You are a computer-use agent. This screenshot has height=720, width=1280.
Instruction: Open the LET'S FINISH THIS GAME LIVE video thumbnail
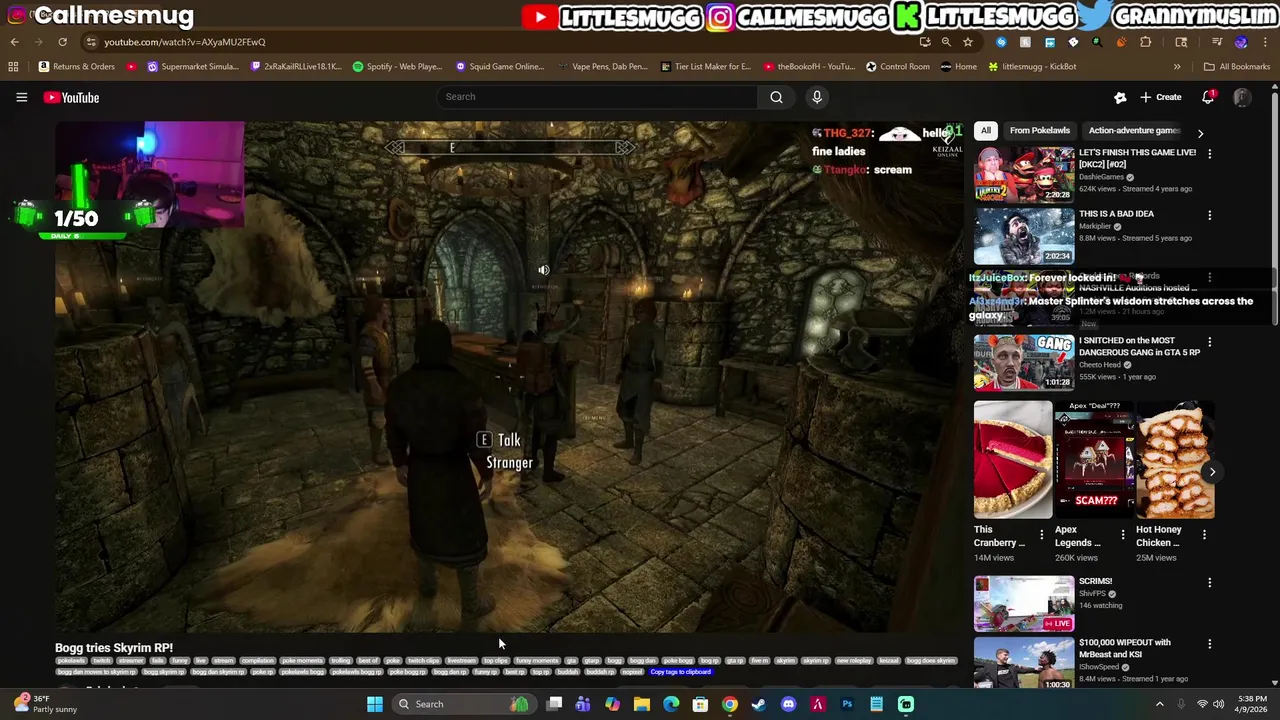click(1024, 174)
